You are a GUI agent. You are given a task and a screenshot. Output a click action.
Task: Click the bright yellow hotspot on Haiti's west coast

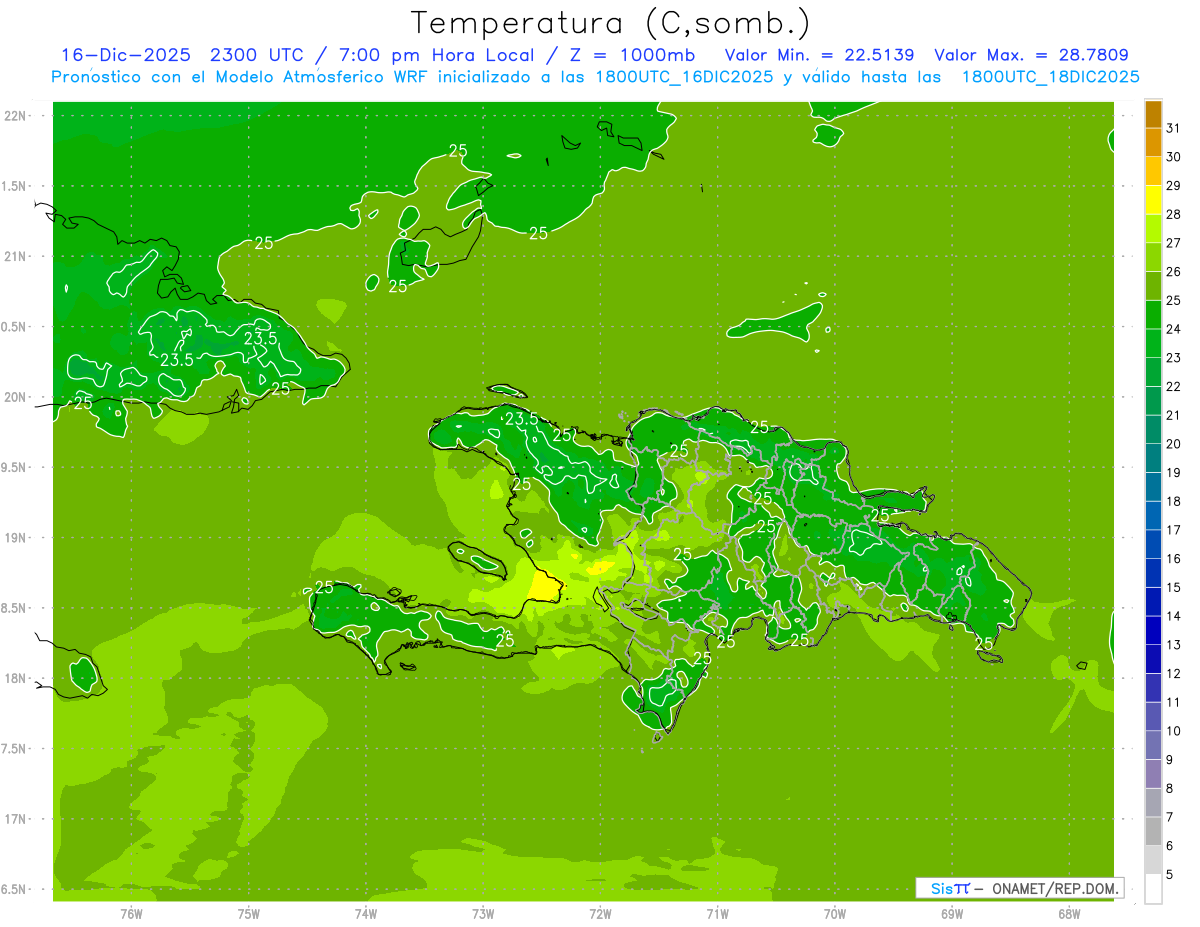coord(544,587)
